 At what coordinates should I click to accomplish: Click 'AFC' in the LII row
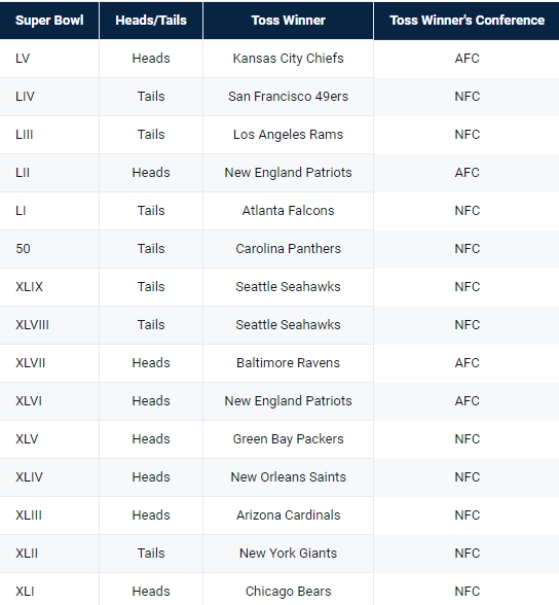tap(467, 172)
